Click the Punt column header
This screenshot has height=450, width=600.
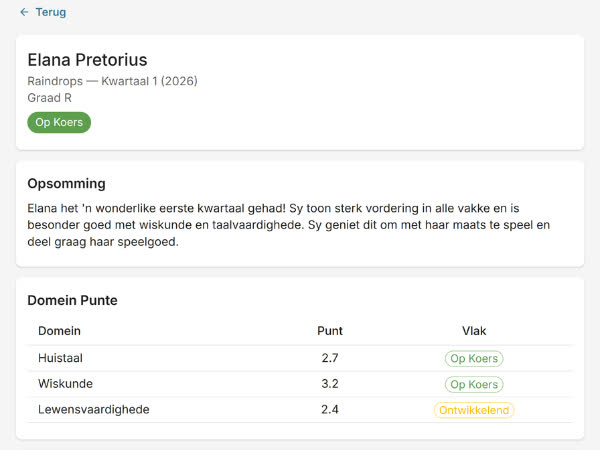click(x=330, y=331)
